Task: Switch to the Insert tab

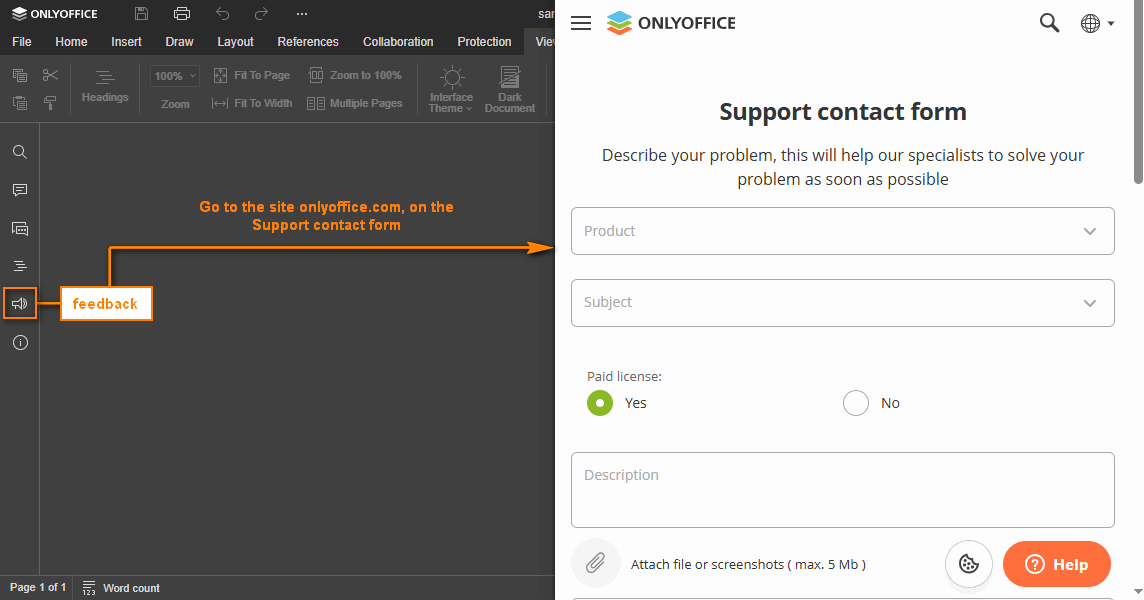Action: (x=126, y=42)
